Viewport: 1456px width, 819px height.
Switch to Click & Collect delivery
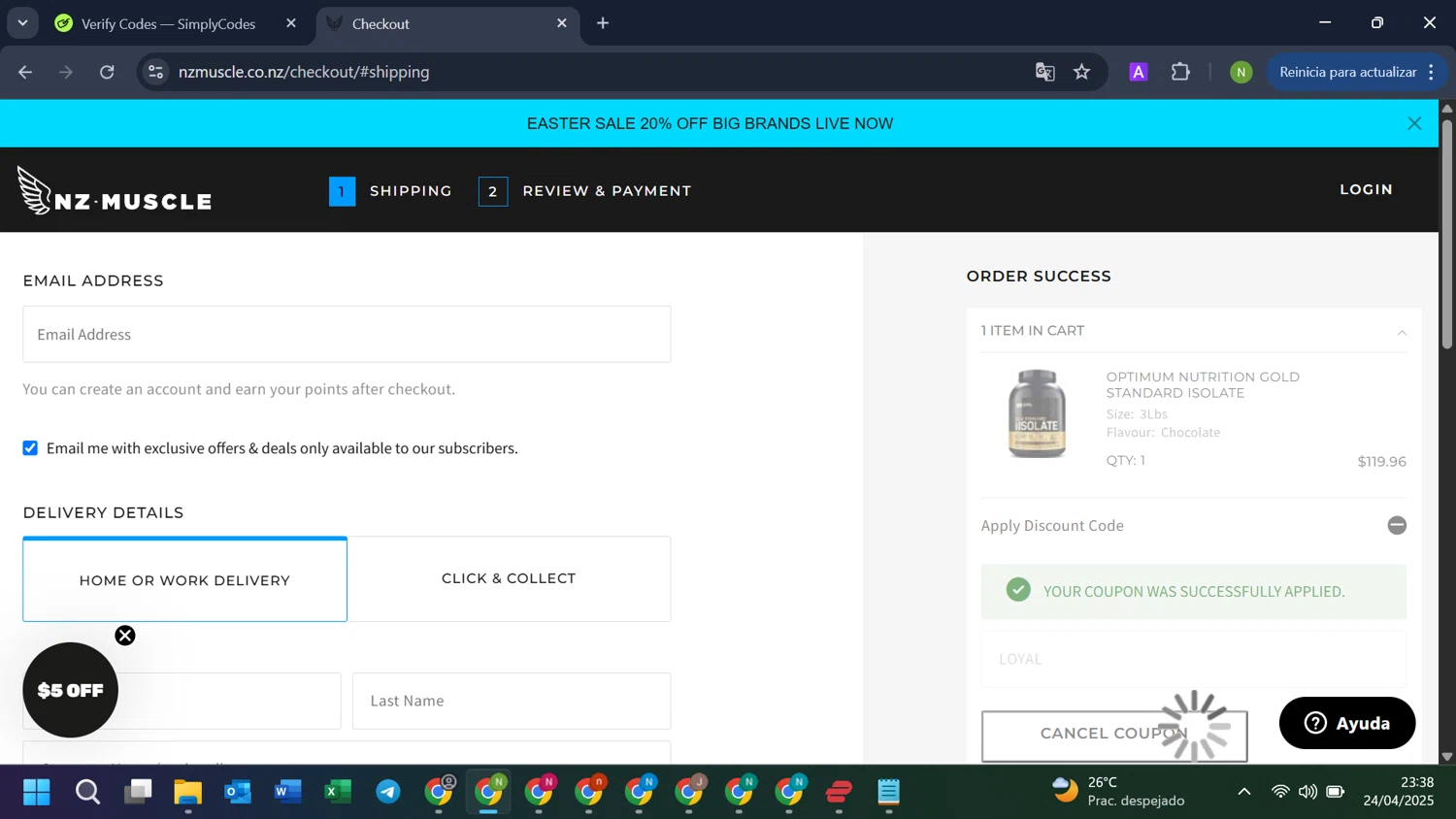point(509,578)
